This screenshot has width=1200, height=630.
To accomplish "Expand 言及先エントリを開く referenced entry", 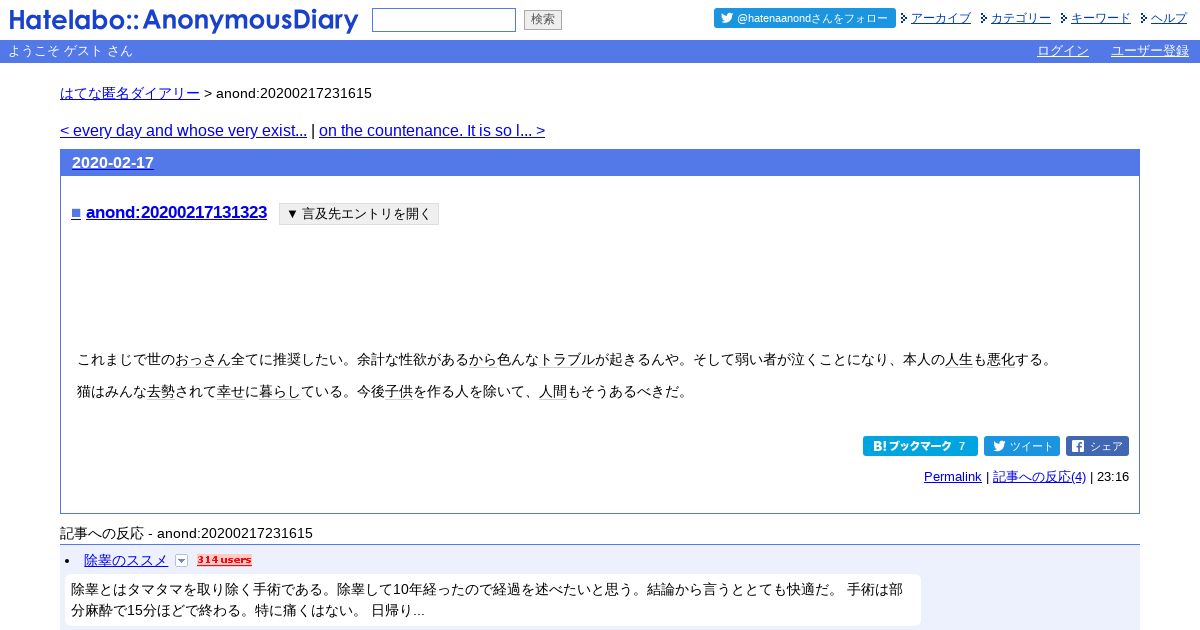I will click(x=359, y=214).
